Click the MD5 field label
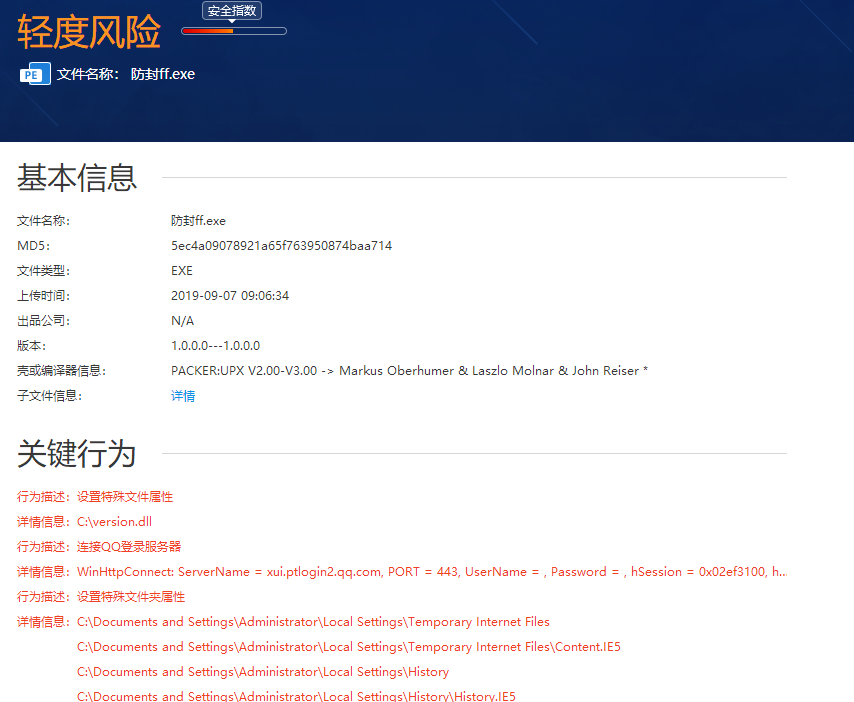The image size is (854, 702). pyautogui.click(x=33, y=246)
